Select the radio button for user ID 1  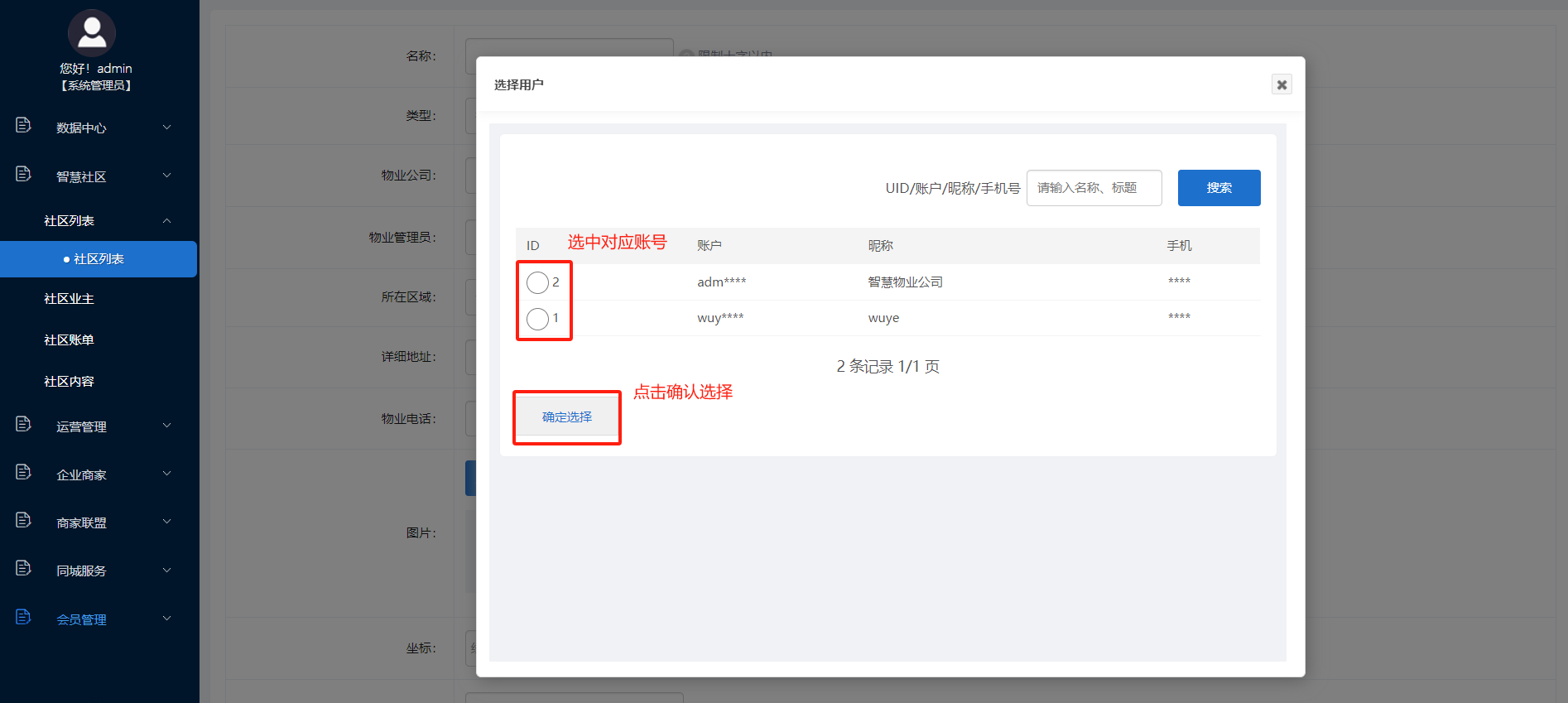pyautogui.click(x=537, y=319)
